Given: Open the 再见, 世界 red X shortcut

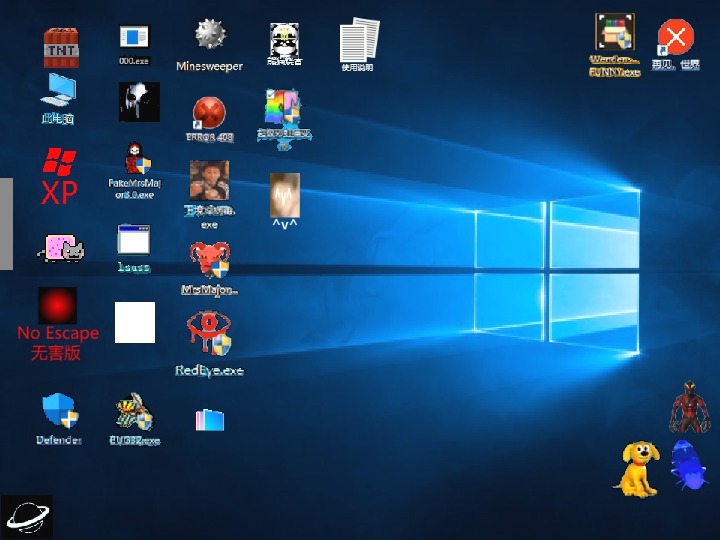Looking at the screenshot, I should coord(675,44).
